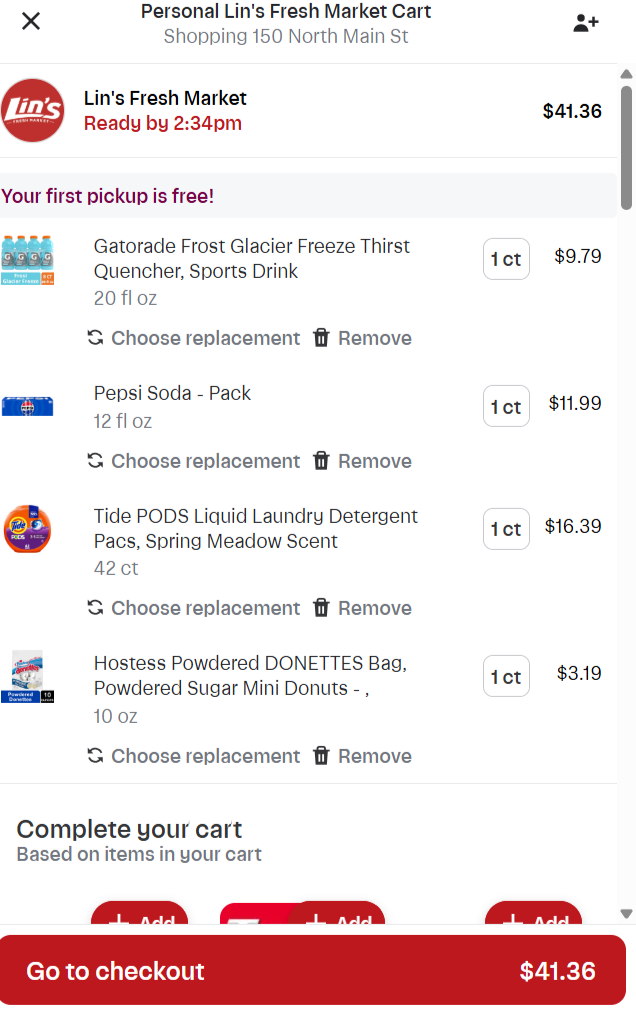Viewport: 636px width, 1012px height.
Task: Remove the Gatorade Frost Glacier Freeze item
Action: [x=362, y=338]
